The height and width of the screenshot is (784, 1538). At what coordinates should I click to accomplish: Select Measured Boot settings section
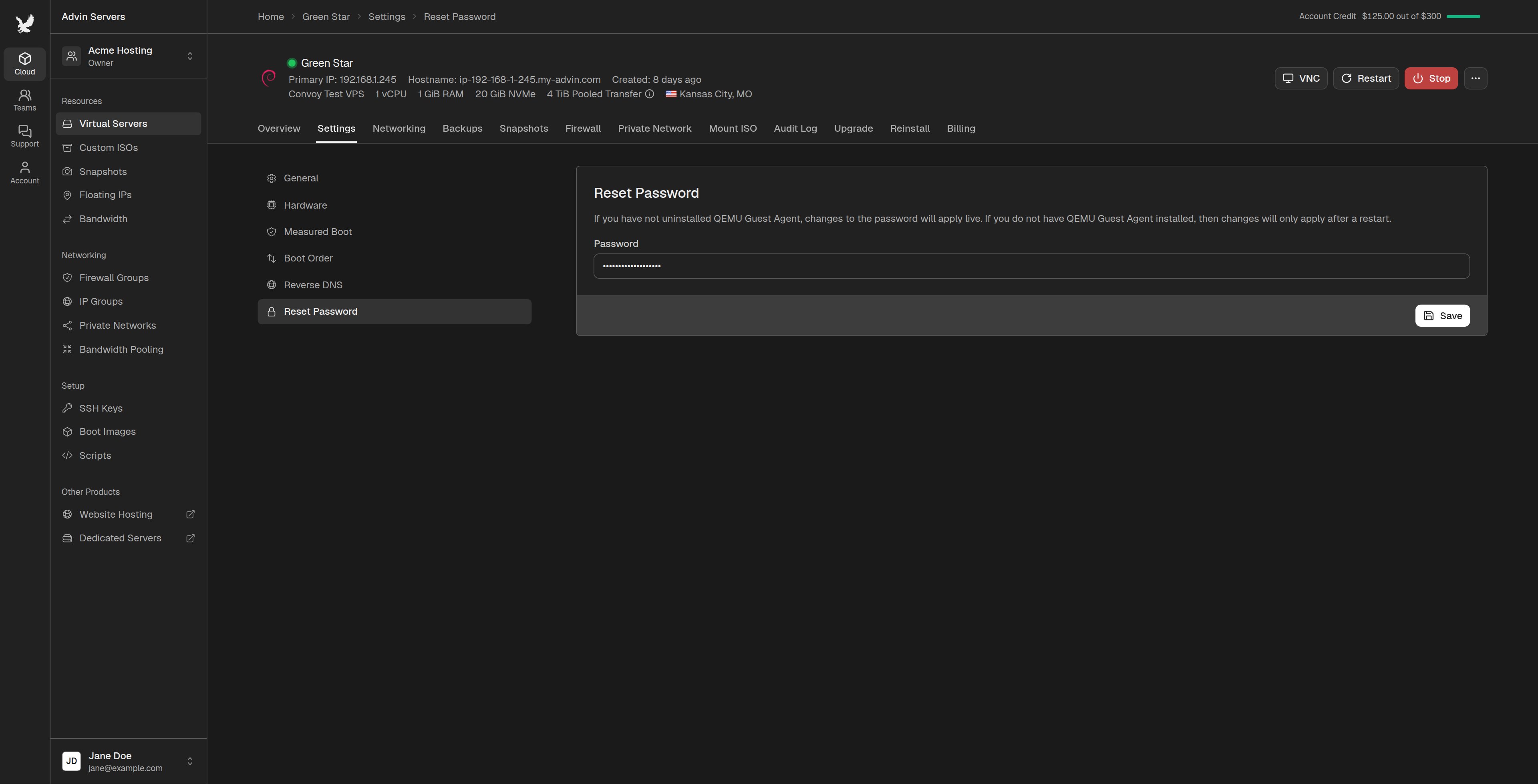pos(394,232)
